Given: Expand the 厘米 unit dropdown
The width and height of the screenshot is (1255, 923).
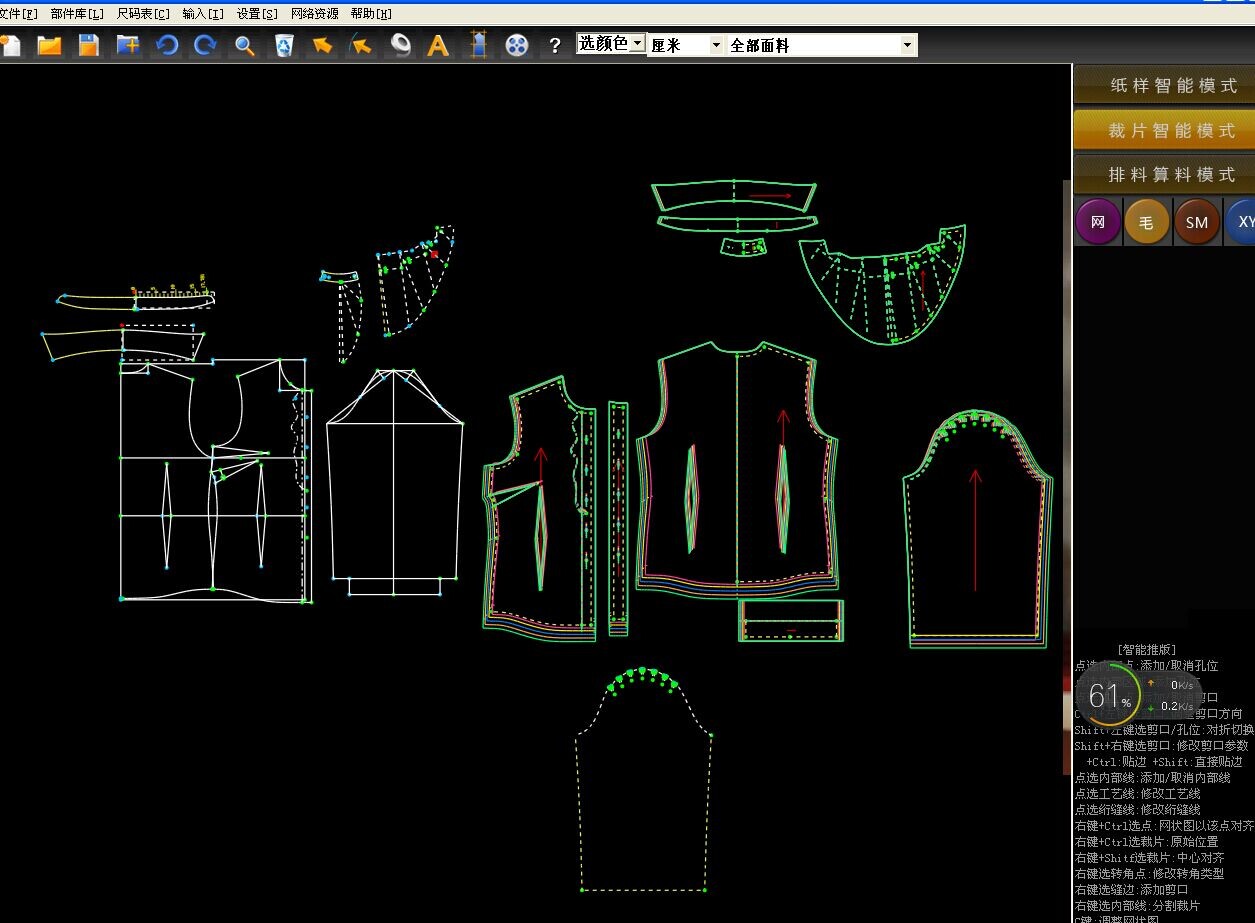Looking at the screenshot, I should (686, 45).
